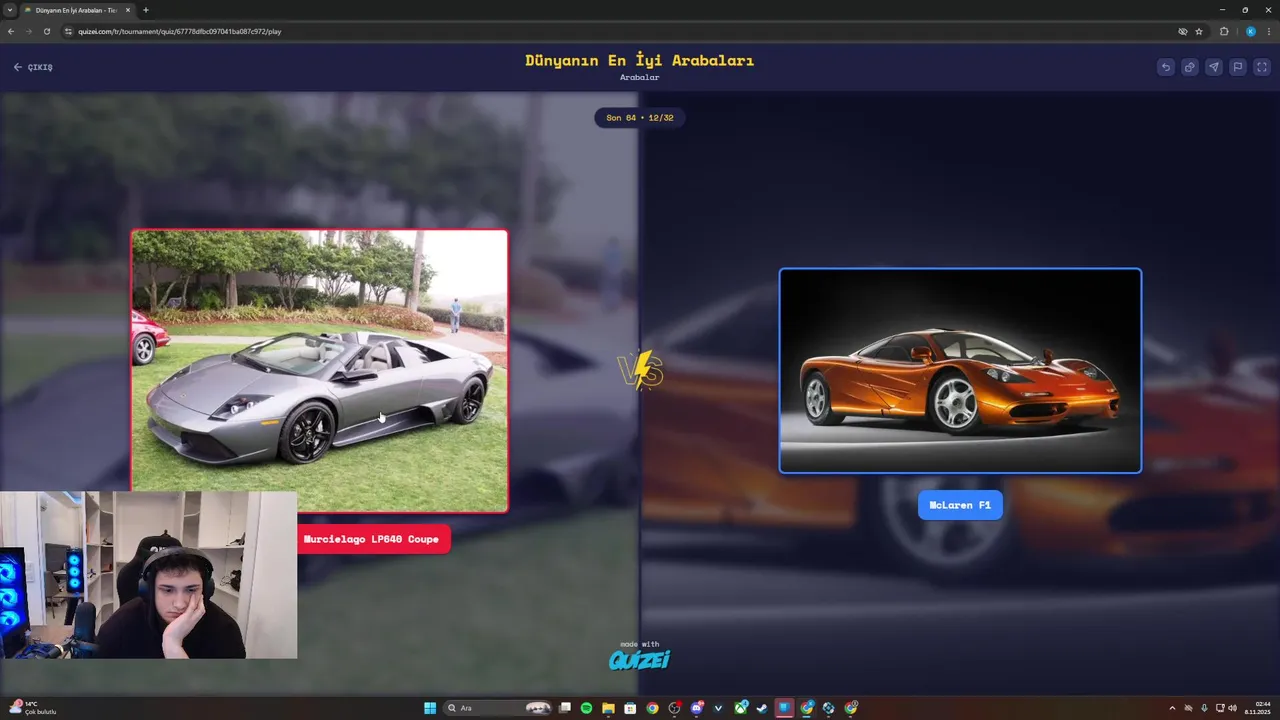
Task: Bookmark the page with the star icon
Action: 1199,31
